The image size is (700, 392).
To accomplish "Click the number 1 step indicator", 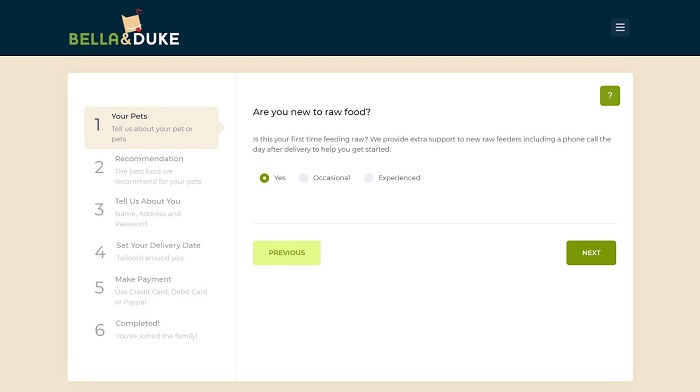I will [97, 125].
